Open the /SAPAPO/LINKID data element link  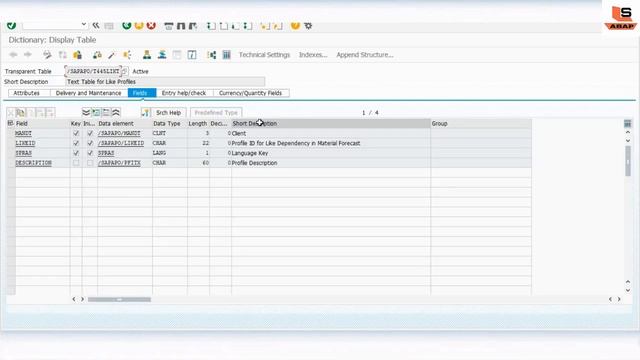coord(121,143)
